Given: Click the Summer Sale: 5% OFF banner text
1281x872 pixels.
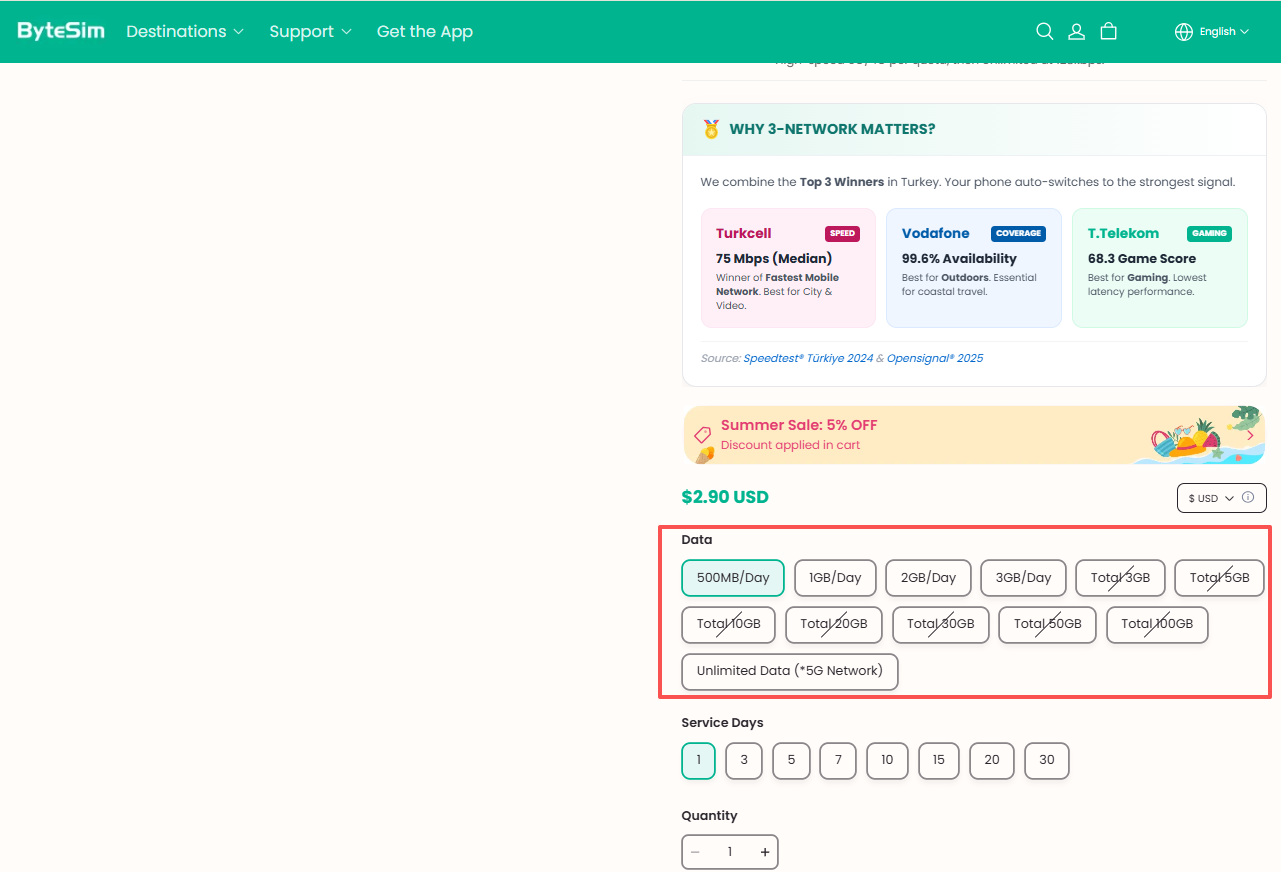Looking at the screenshot, I should tap(799, 425).
